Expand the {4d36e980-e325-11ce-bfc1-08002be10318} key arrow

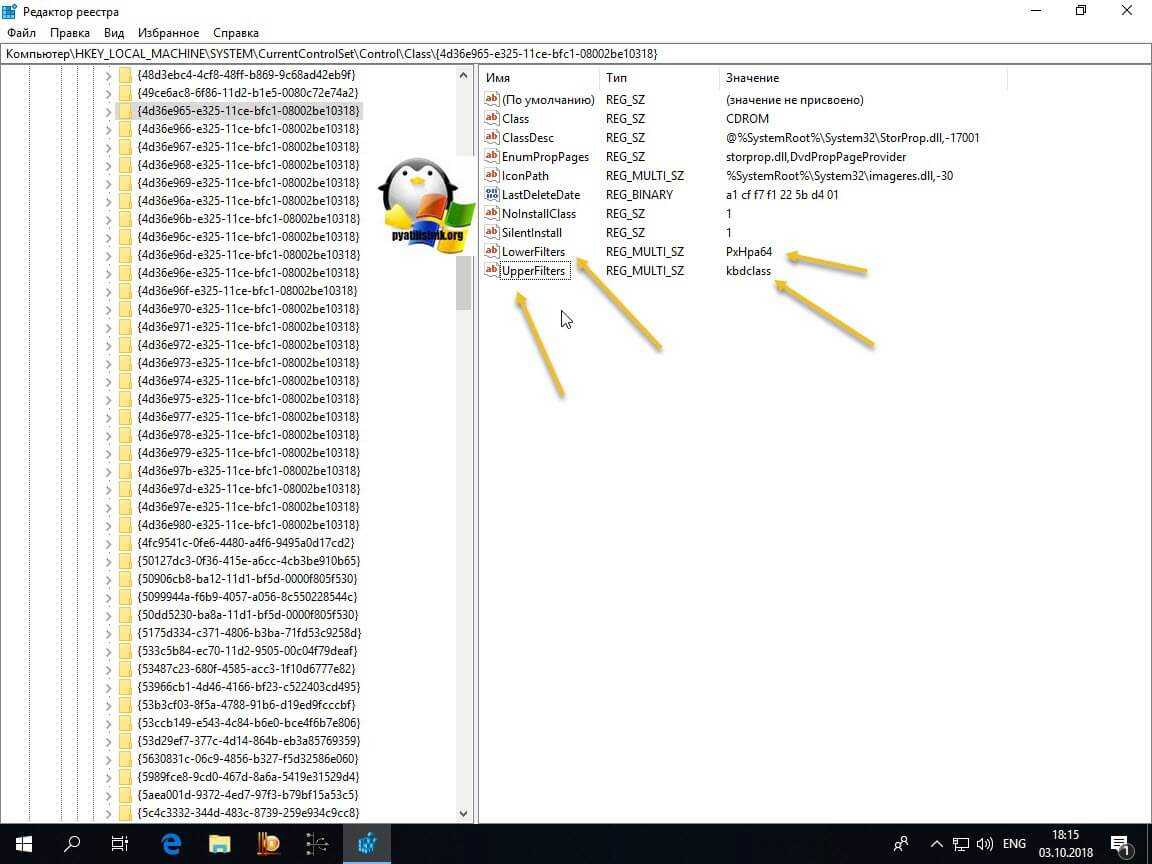pos(108,525)
